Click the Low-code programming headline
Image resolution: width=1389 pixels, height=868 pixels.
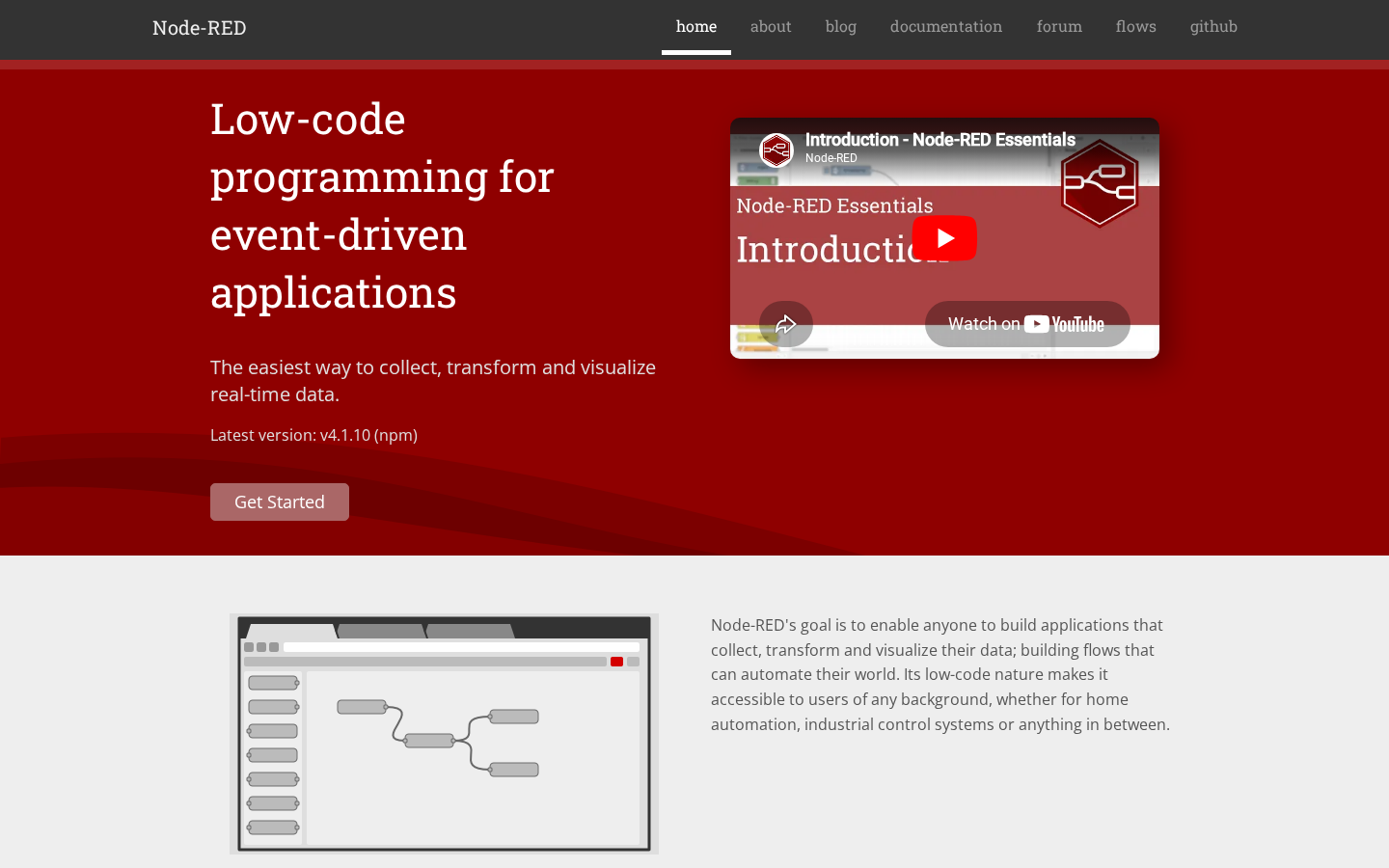(x=382, y=205)
